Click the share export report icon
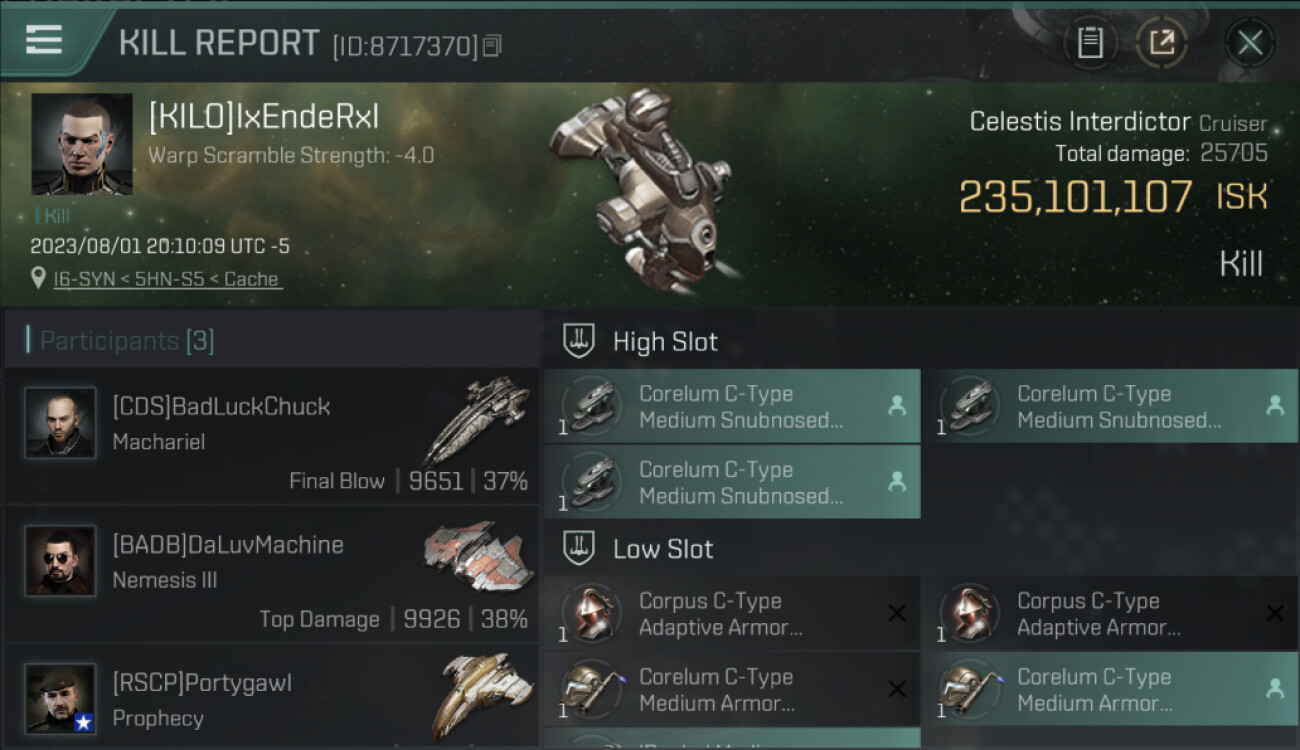The image size is (1300, 750). point(1161,43)
